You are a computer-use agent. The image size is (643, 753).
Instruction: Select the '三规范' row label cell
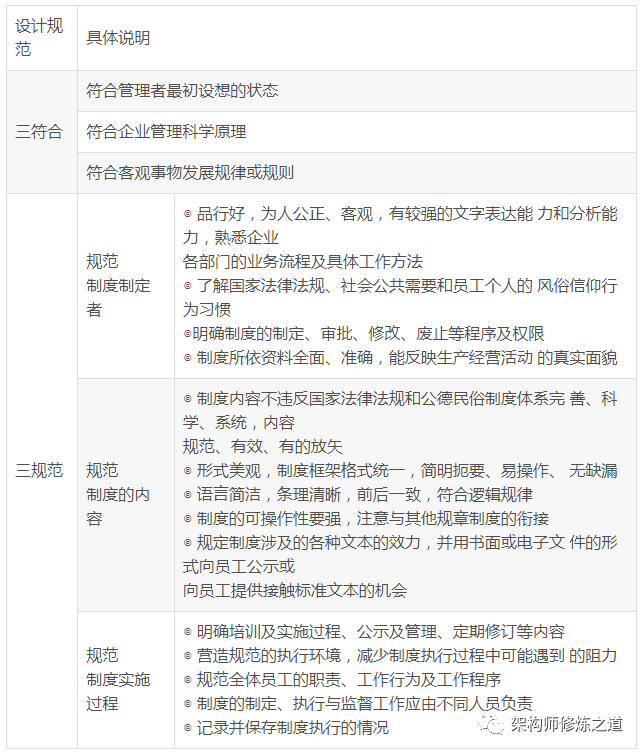(42, 471)
